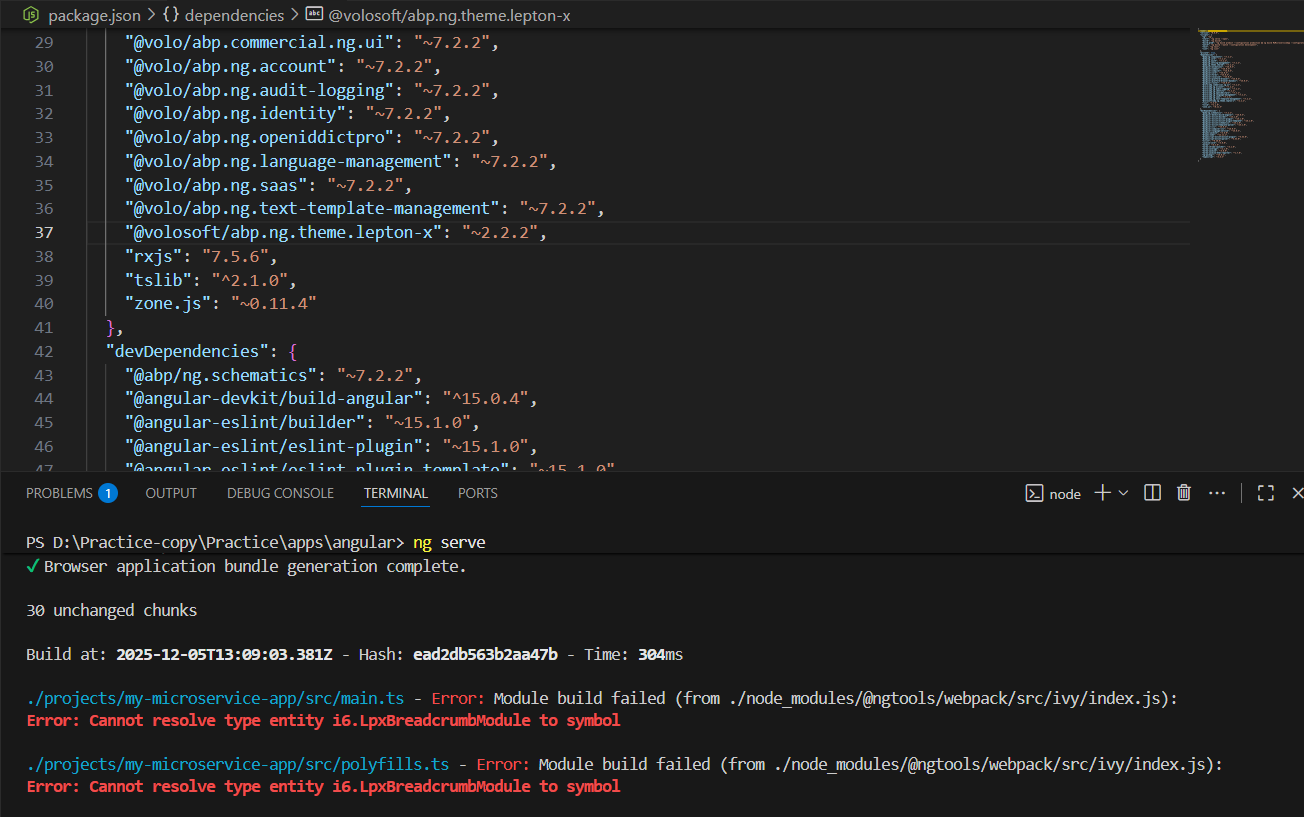Close the bottom panel
Image resolution: width=1304 pixels, height=817 pixels.
[x=1297, y=493]
